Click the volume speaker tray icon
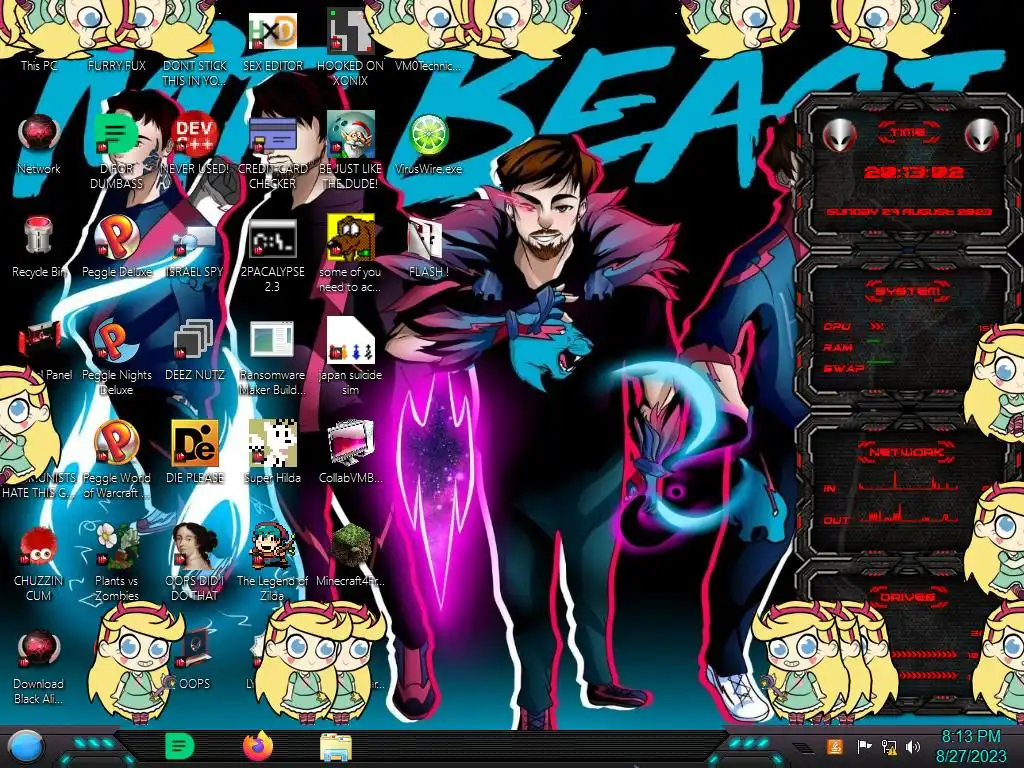 (x=912, y=747)
